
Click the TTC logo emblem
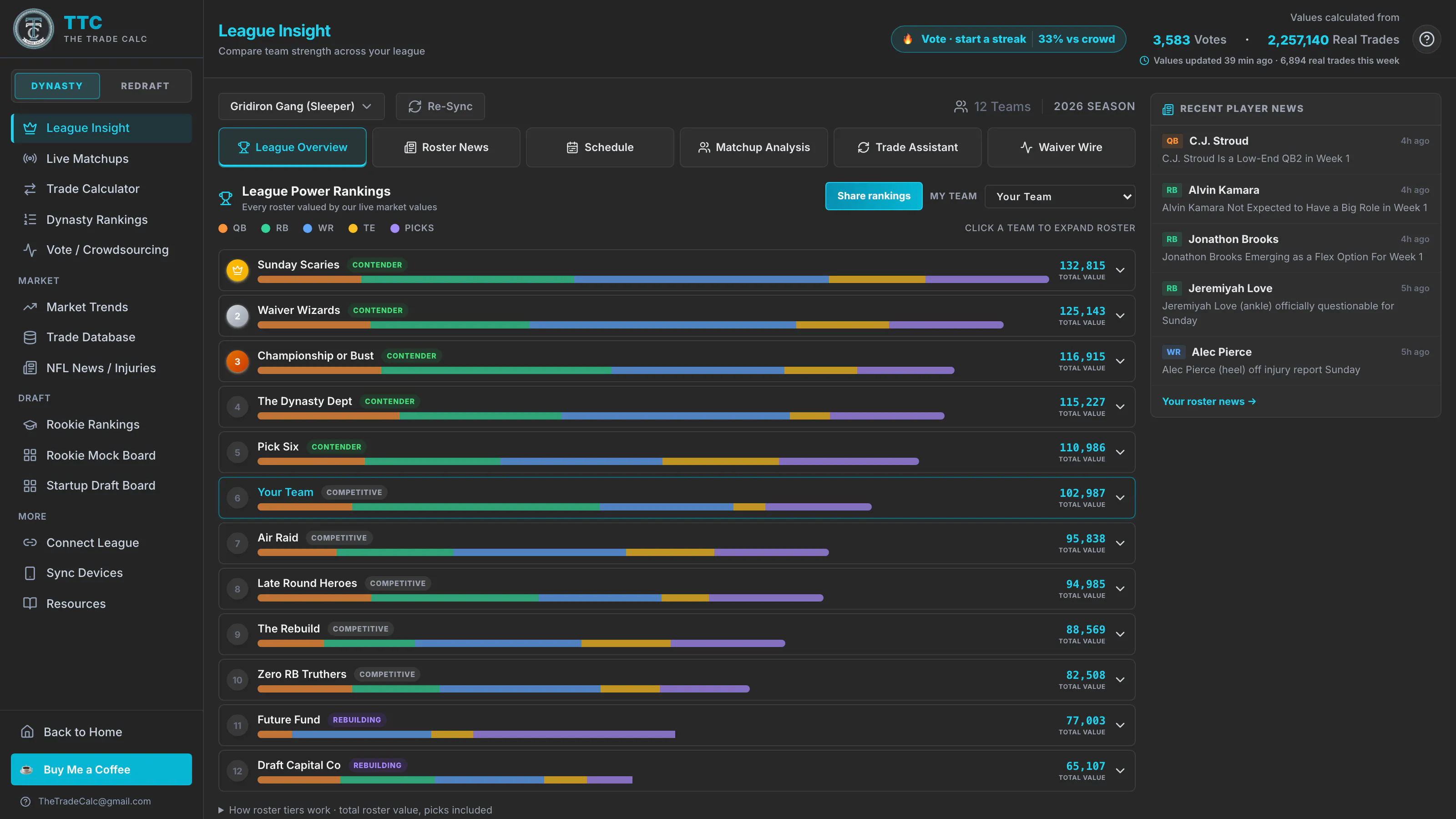(x=33, y=28)
